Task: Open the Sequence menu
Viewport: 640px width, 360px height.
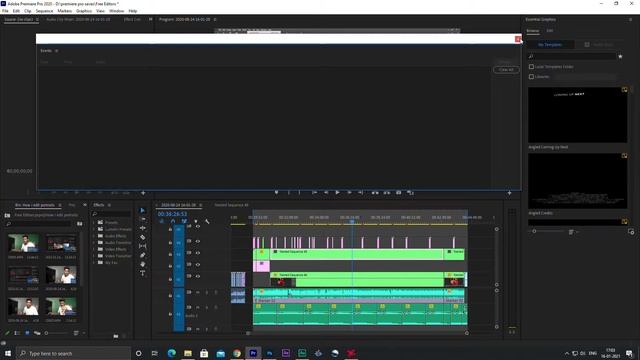Action: pos(44,11)
